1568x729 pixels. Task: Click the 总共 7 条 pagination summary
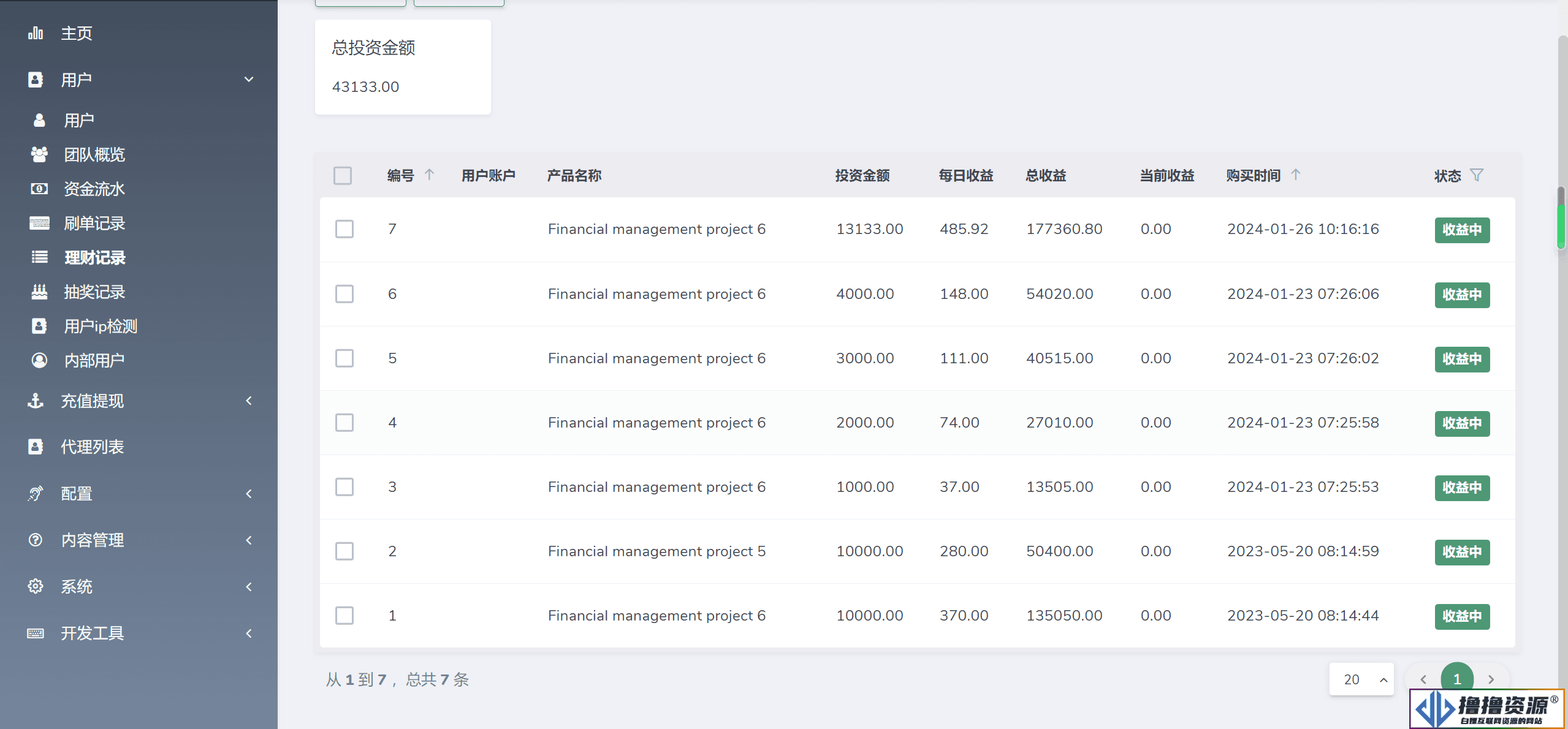point(437,679)
